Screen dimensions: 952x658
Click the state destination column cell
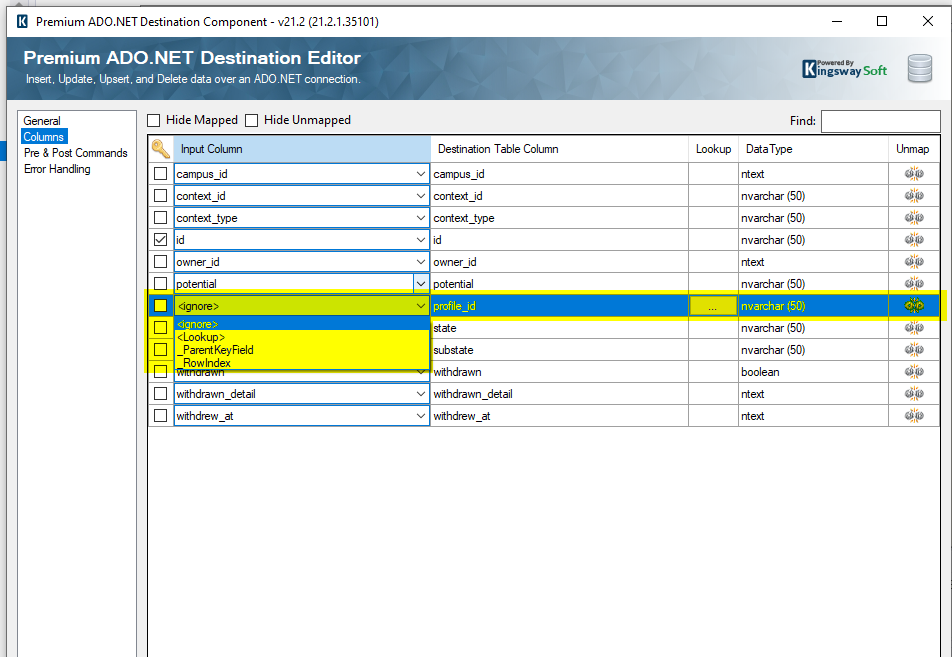coord(559,328)
